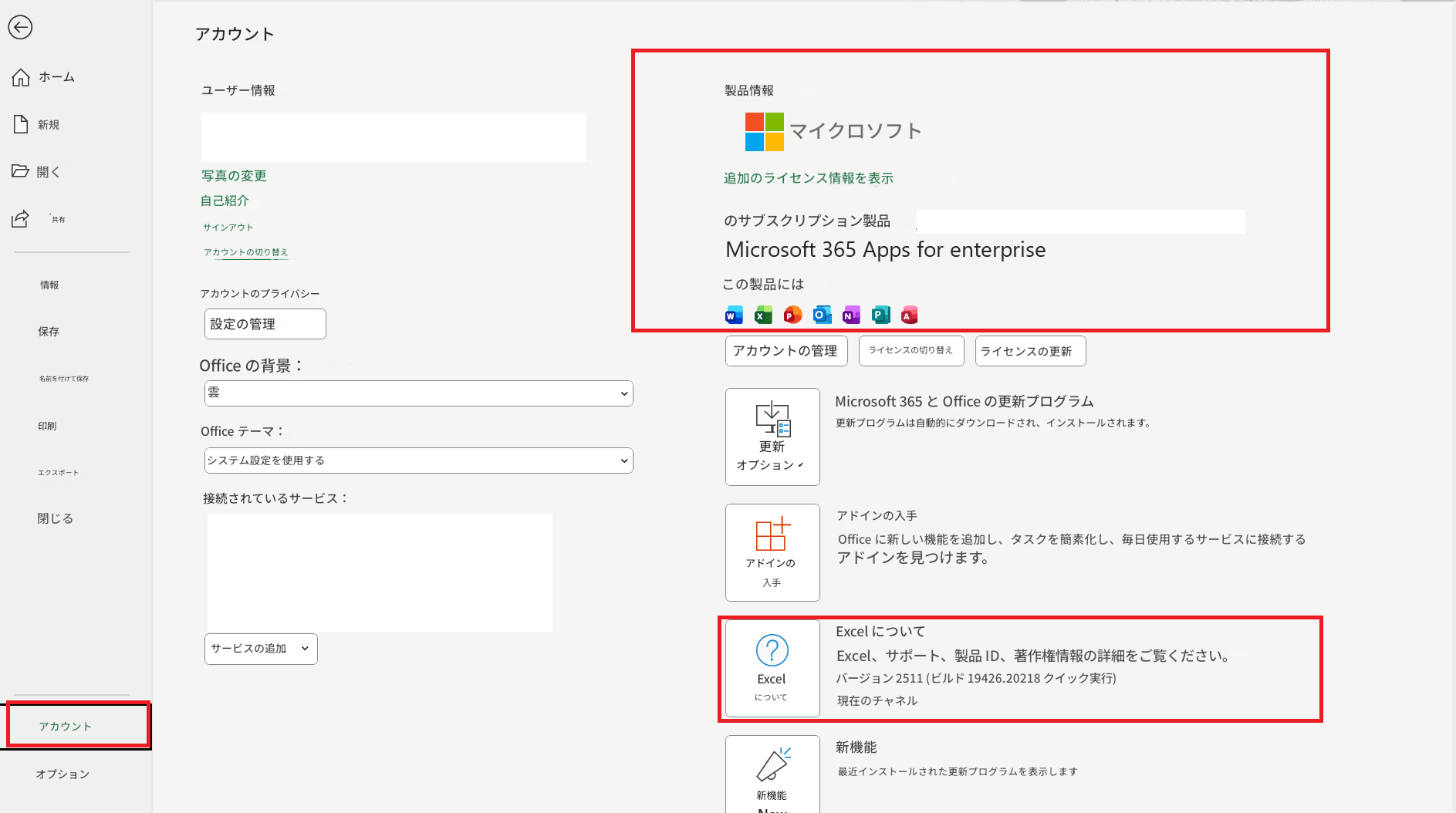
Task: Click the PowerPoint app icon
Action: (x=792, y=315)
